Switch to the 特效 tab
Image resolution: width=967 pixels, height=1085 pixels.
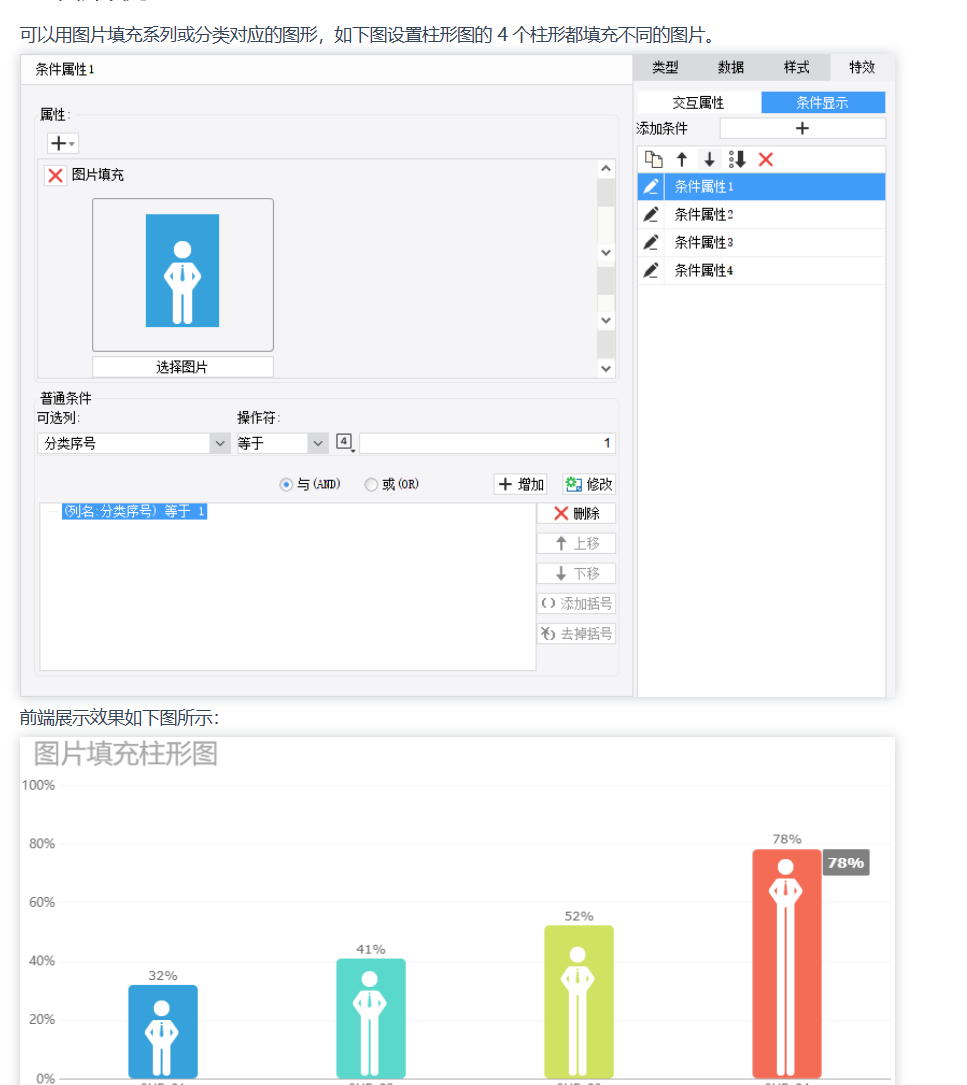click(862, 67)
